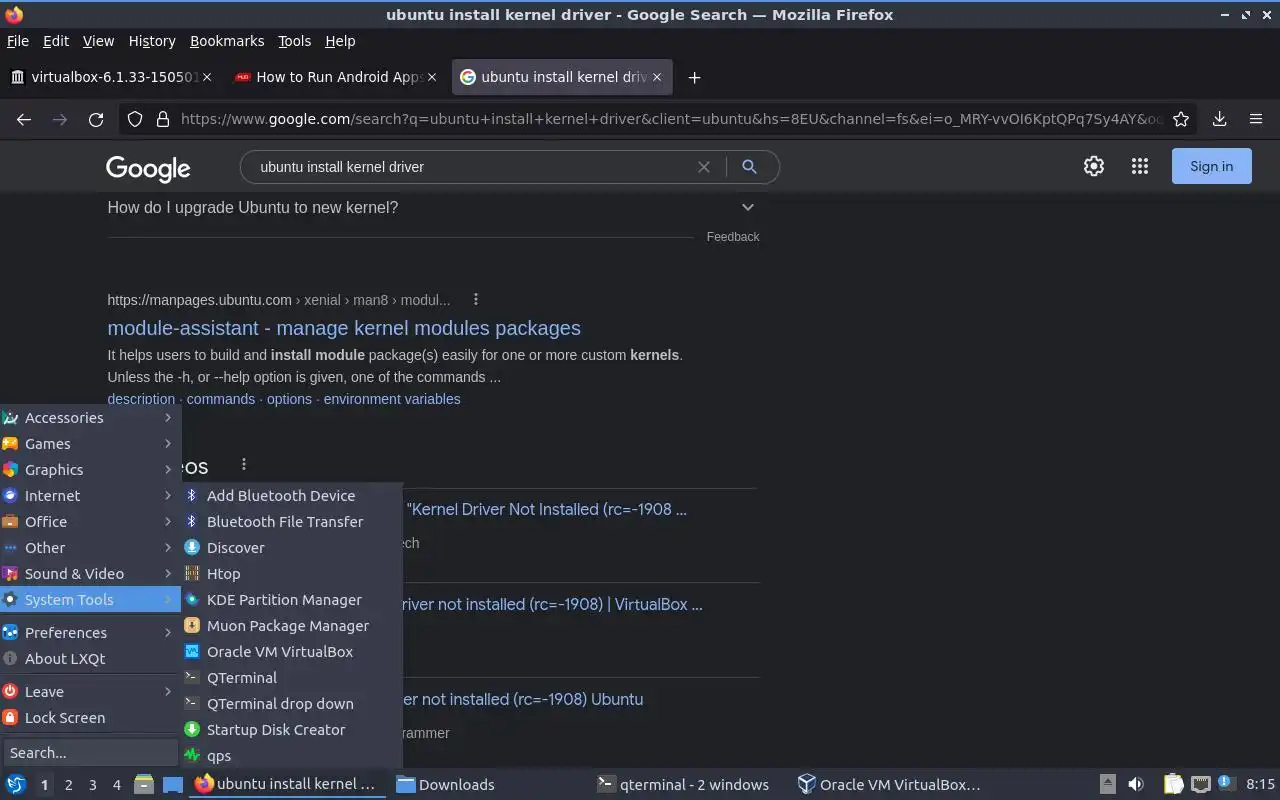Follow the 'commands' sitelink
This screenshot has height=800, width=1280.
[x=221, y=399]
